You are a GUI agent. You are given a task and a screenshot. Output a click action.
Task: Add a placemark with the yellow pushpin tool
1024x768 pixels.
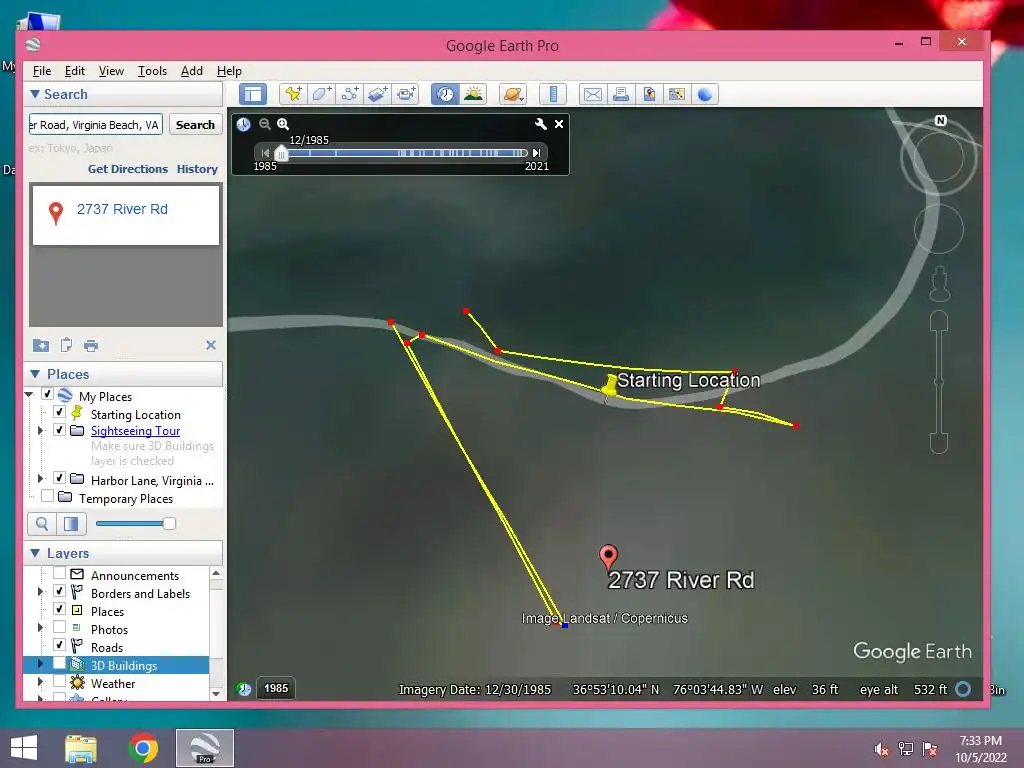click(293, 94)
